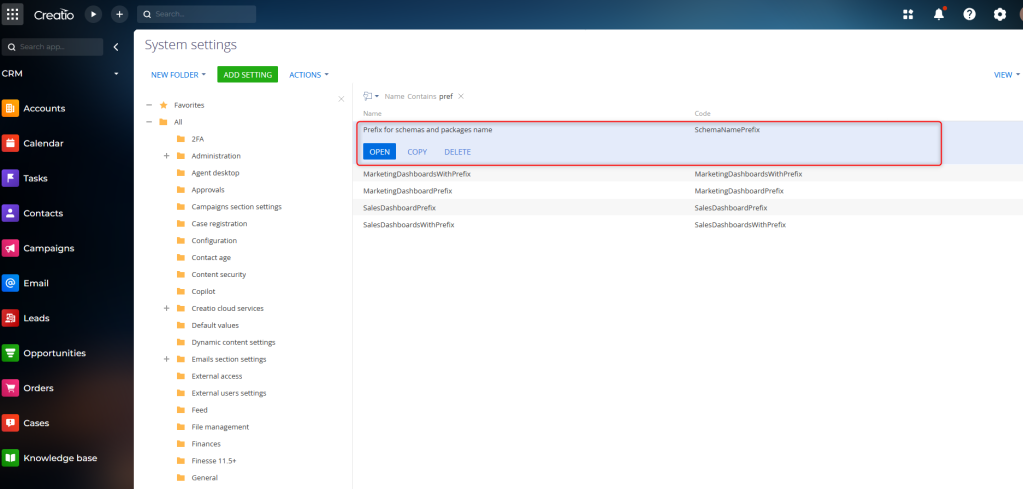The width and height of the screenshot is (1023, 489).
Task: Click the Add Setting button
Action: coord(247,75)
